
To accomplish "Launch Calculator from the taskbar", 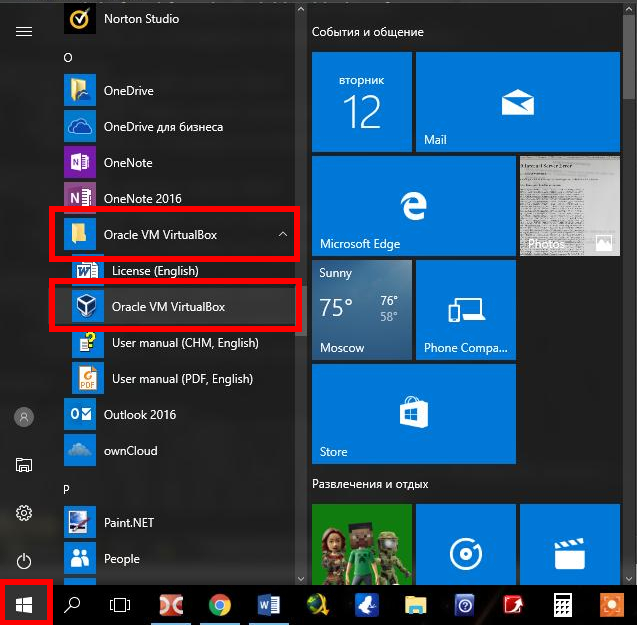I will [x=563, y=605].
